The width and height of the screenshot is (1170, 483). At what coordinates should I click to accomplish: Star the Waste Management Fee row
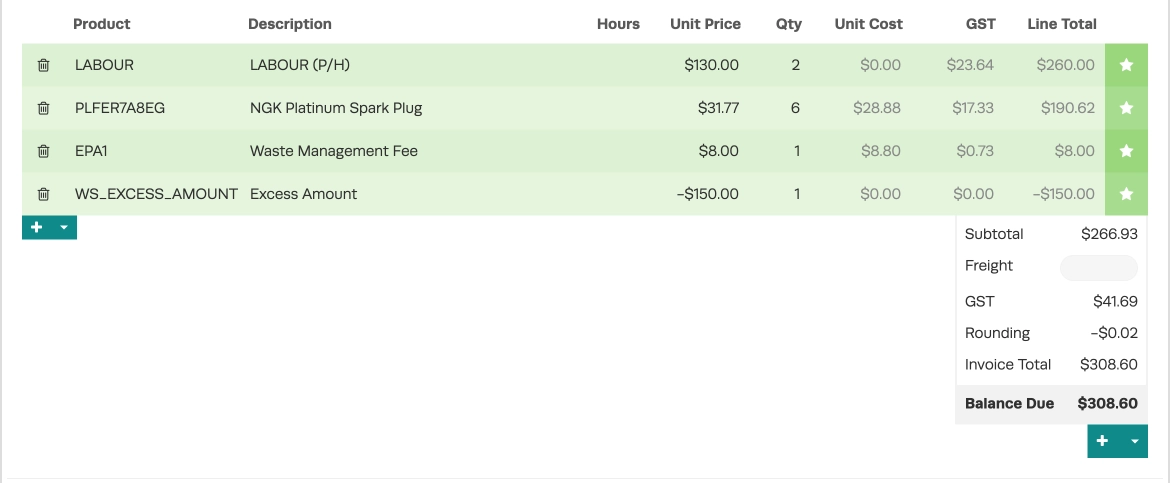point(1126,151)
